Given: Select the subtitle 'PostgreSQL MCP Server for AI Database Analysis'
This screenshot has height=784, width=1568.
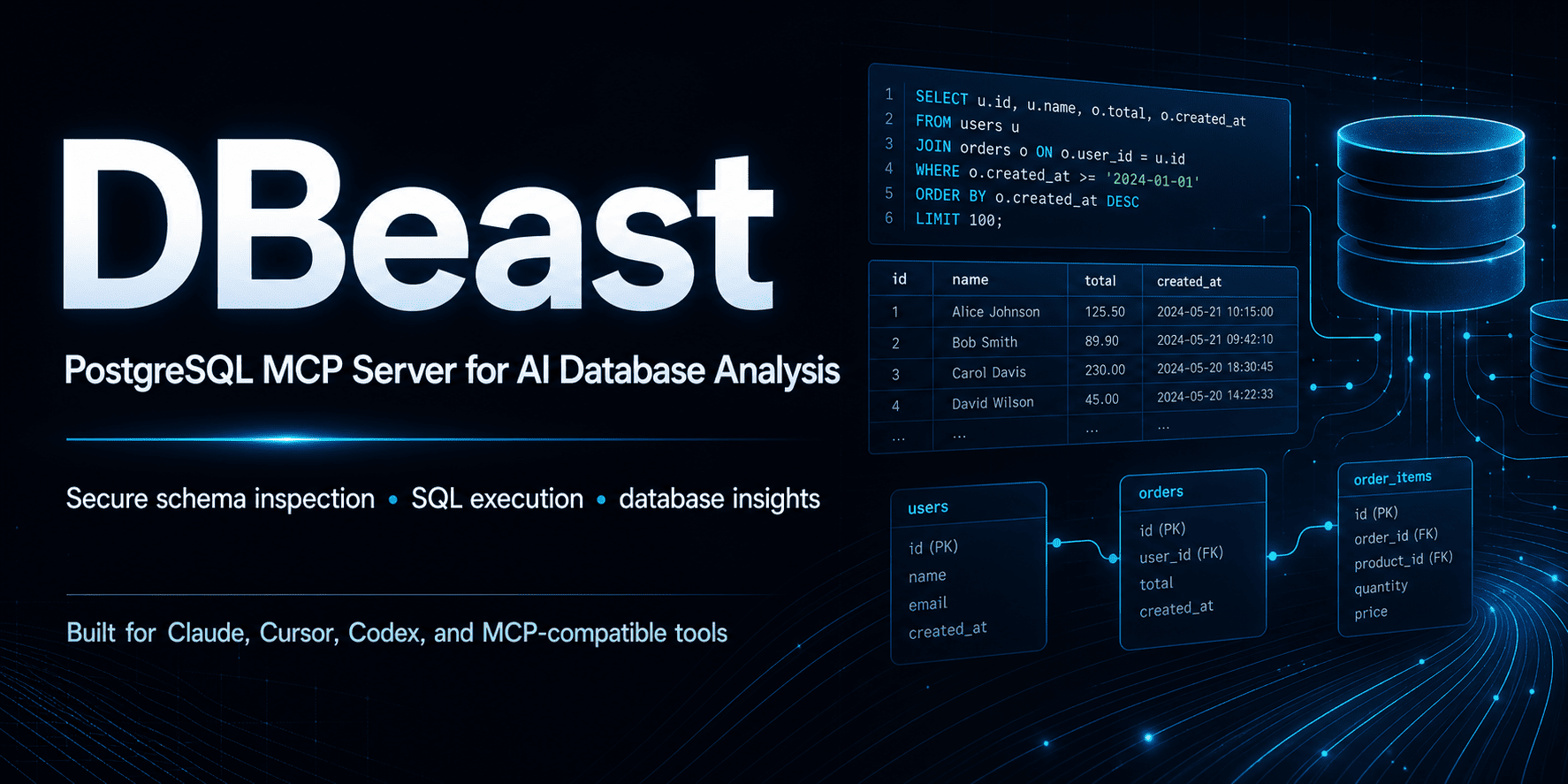Looking at the screenshot, I should (452, 370).
